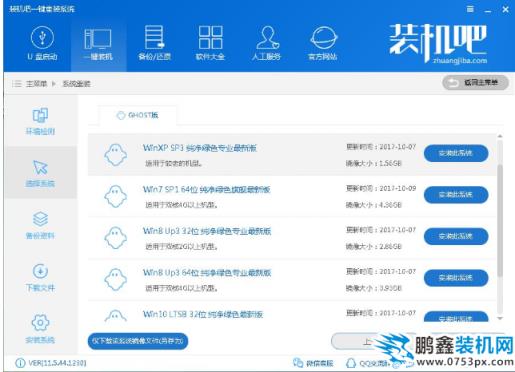This screenshot has height=372, width=515.
Task: Install Win7 SP1 64位 system button
Action: [456, 195]
